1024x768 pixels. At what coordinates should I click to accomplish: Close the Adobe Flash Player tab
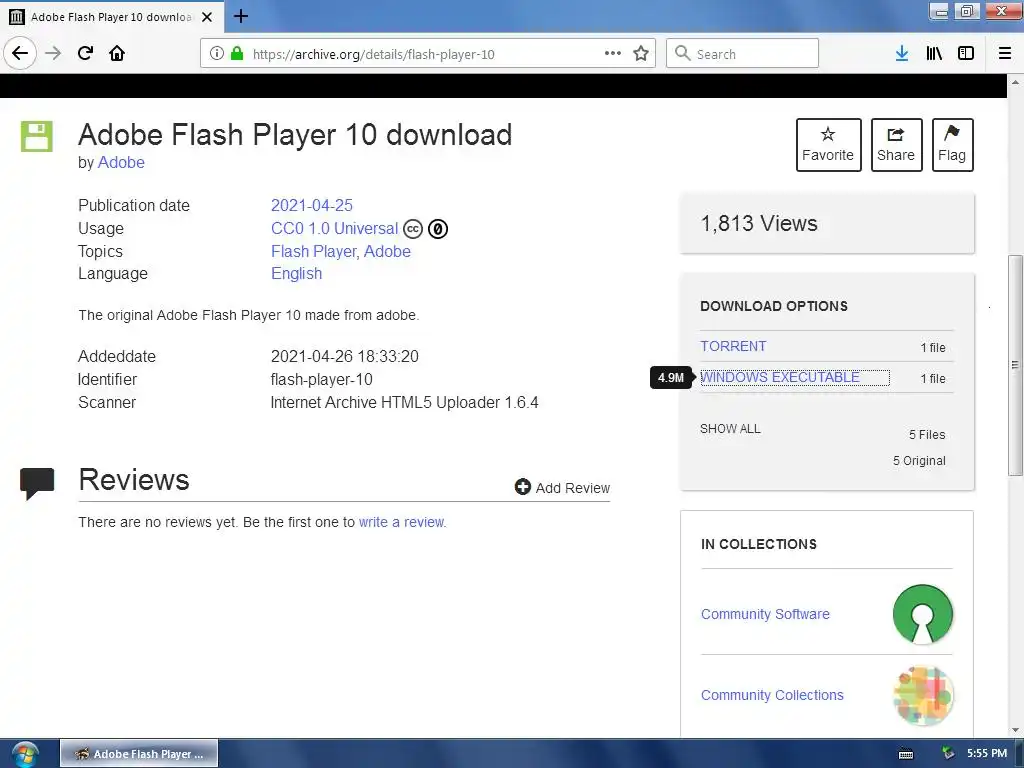207,17
